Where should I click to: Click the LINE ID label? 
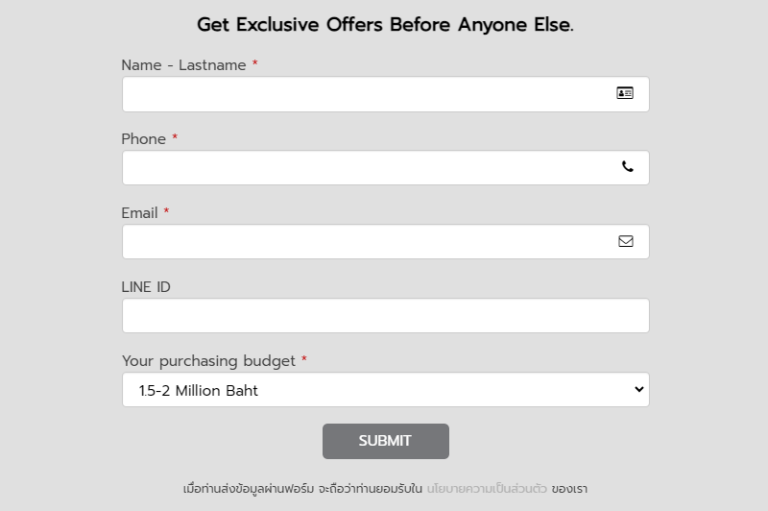(146, 287)
